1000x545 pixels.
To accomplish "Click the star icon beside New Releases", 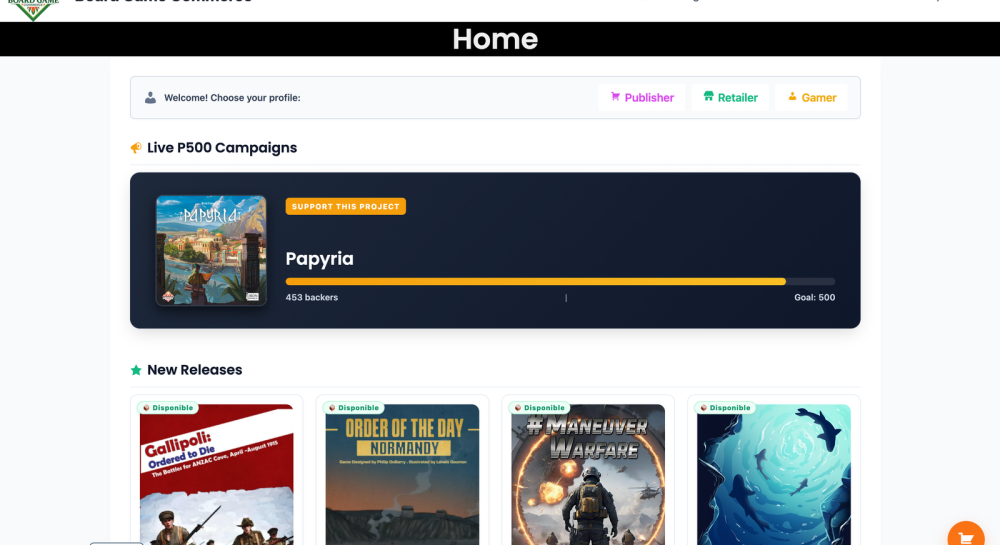I will pos(136,370).
